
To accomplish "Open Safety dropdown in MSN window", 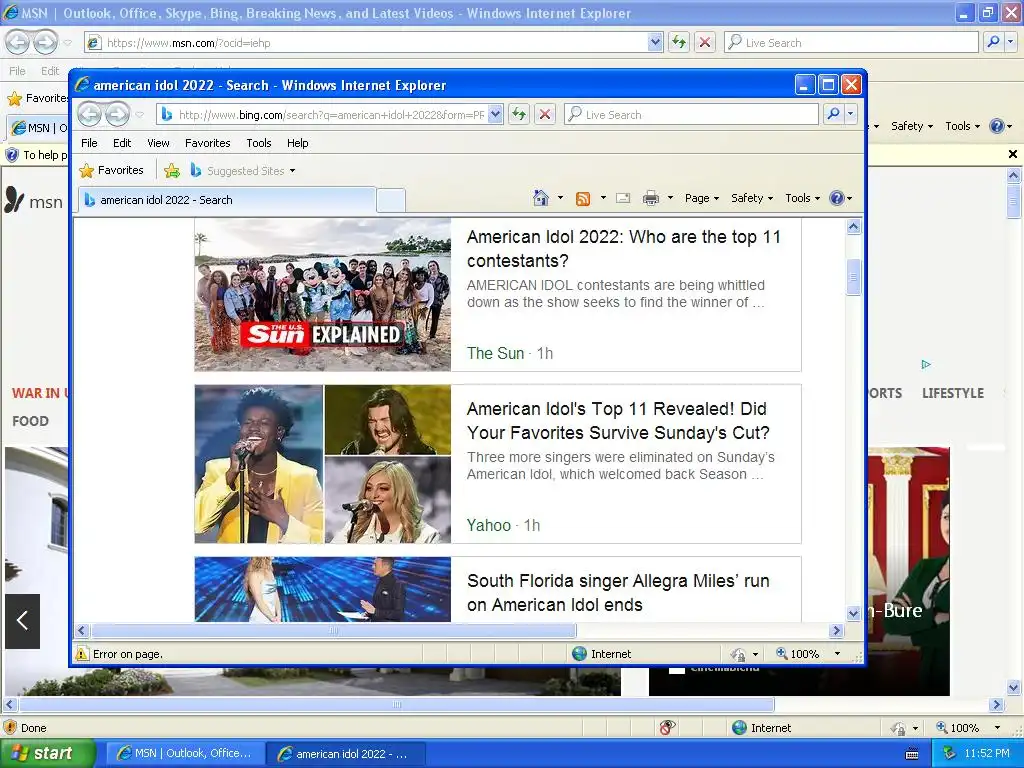I will point(912,126).
